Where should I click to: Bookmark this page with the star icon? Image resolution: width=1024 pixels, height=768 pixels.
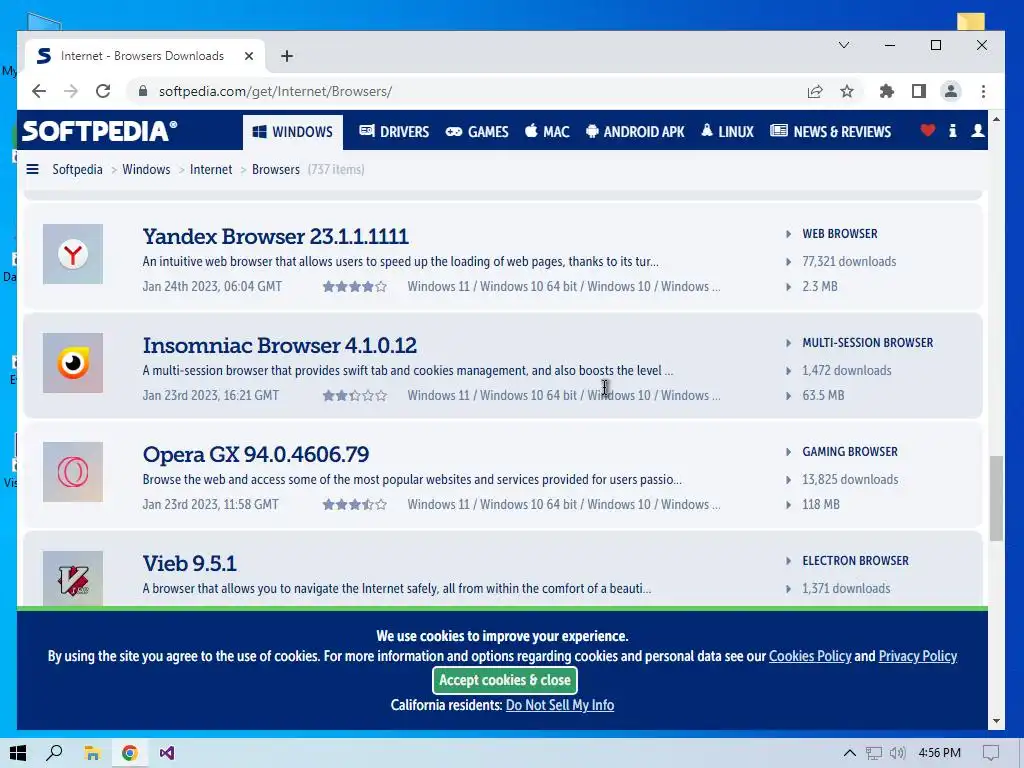[x=847, y=91]
